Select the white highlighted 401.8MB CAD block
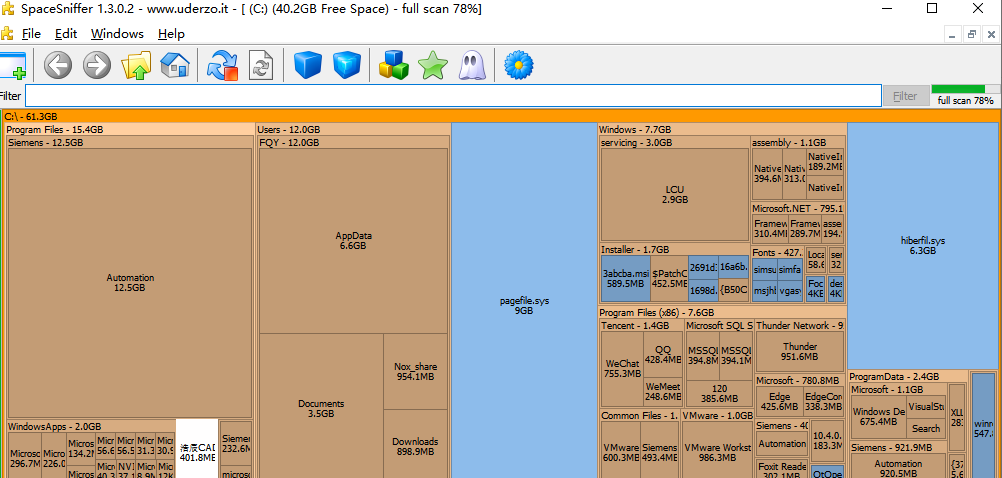 (197, 449)
